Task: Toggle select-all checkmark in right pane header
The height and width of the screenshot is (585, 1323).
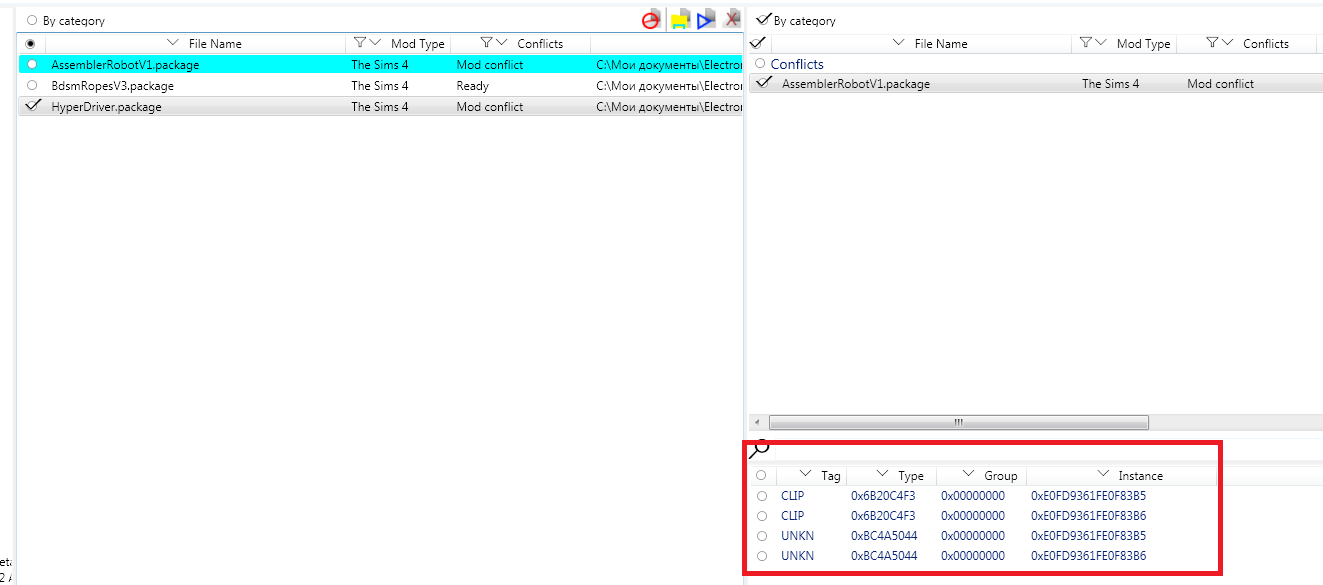Action: [x=757, y=43]
